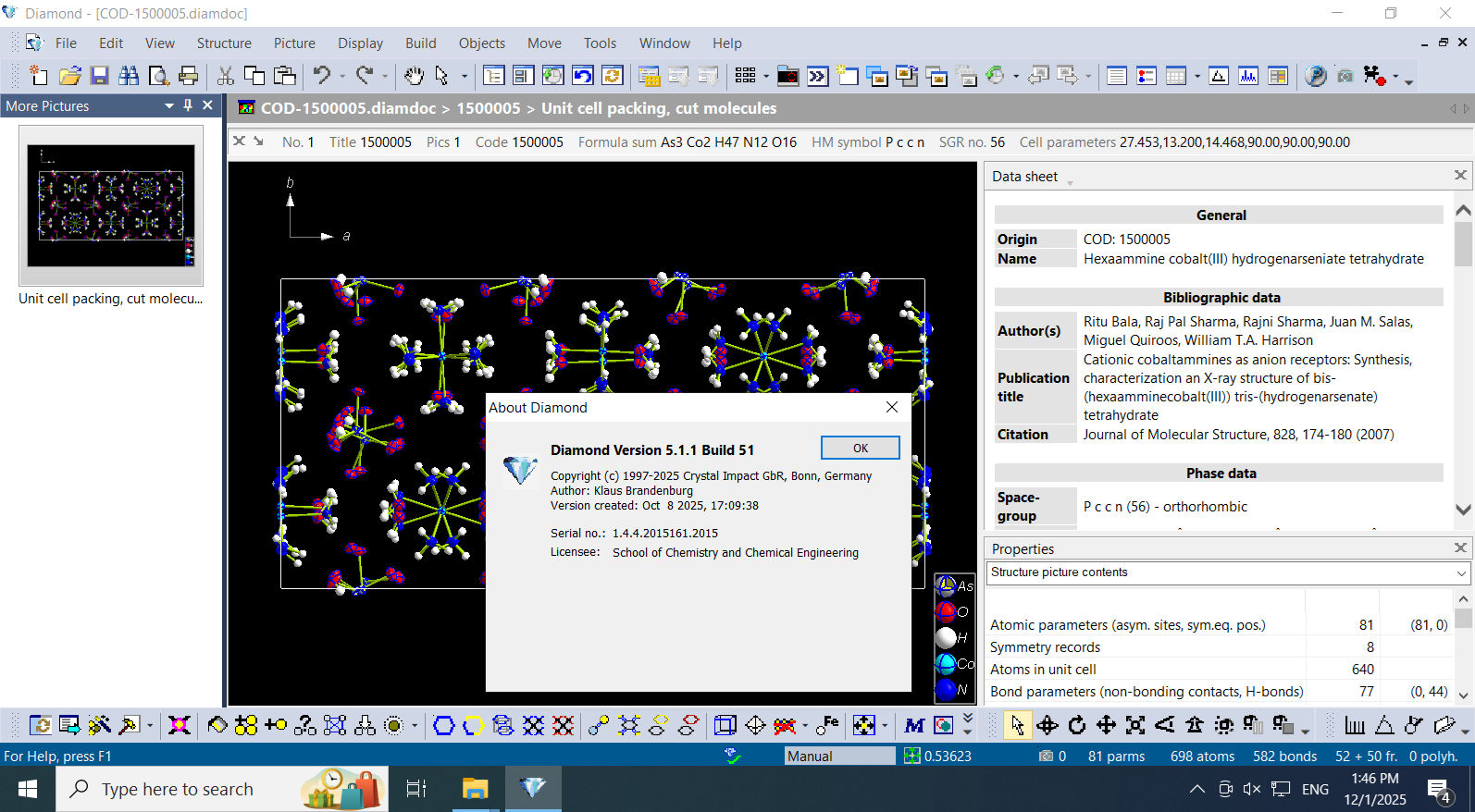The width and height of the screenshot is (1475, 812).
Task: Open Structure picture contents dropdown
Action: [1461, 573]
